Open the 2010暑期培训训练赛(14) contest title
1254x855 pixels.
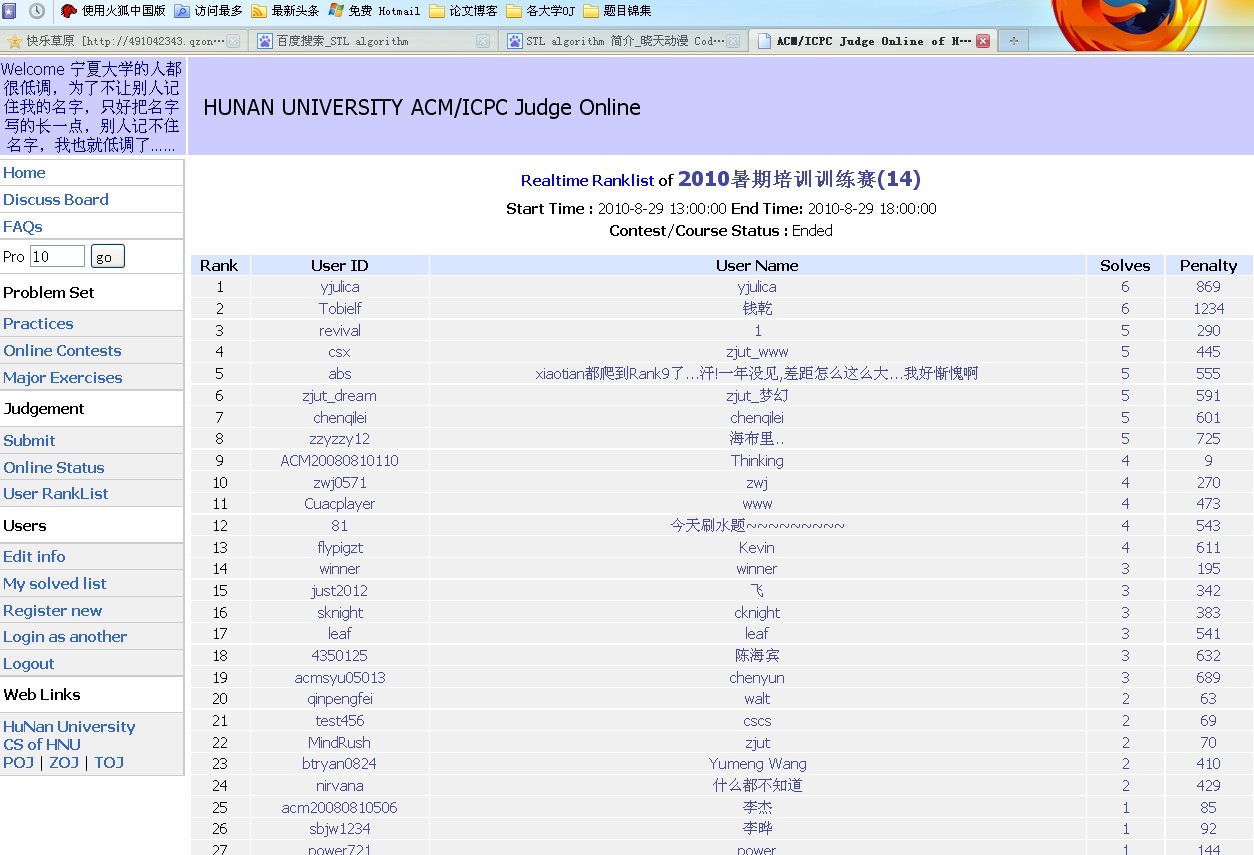pyautogui.click(x=799, y=179)
